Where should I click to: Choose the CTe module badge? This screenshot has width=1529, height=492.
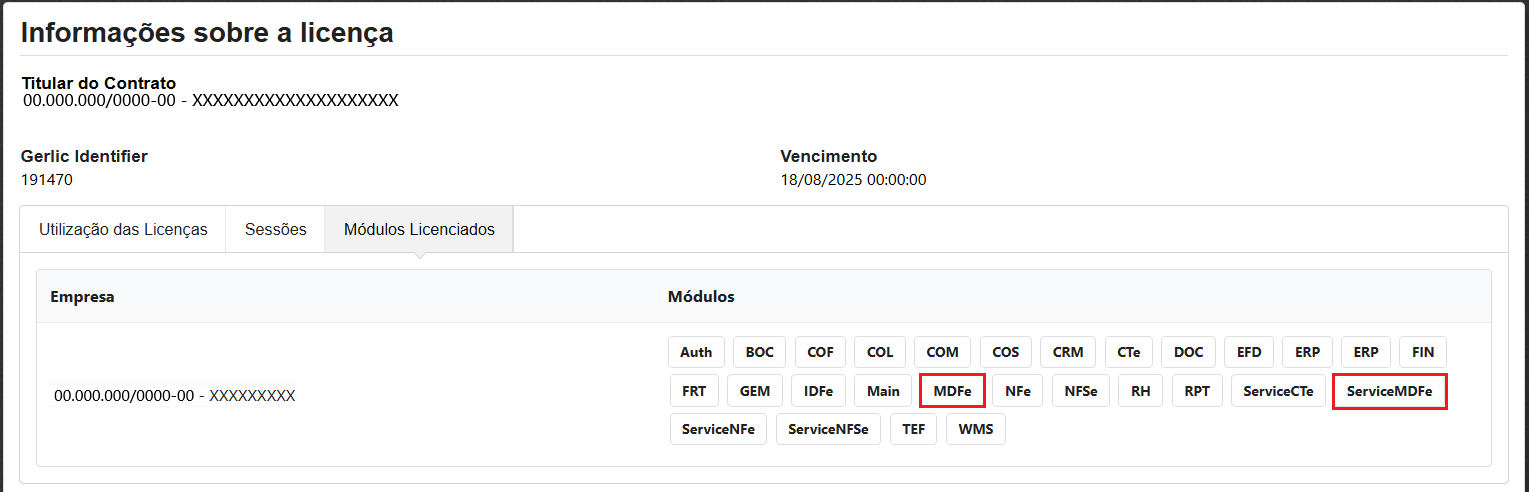tap(1129, 352)
